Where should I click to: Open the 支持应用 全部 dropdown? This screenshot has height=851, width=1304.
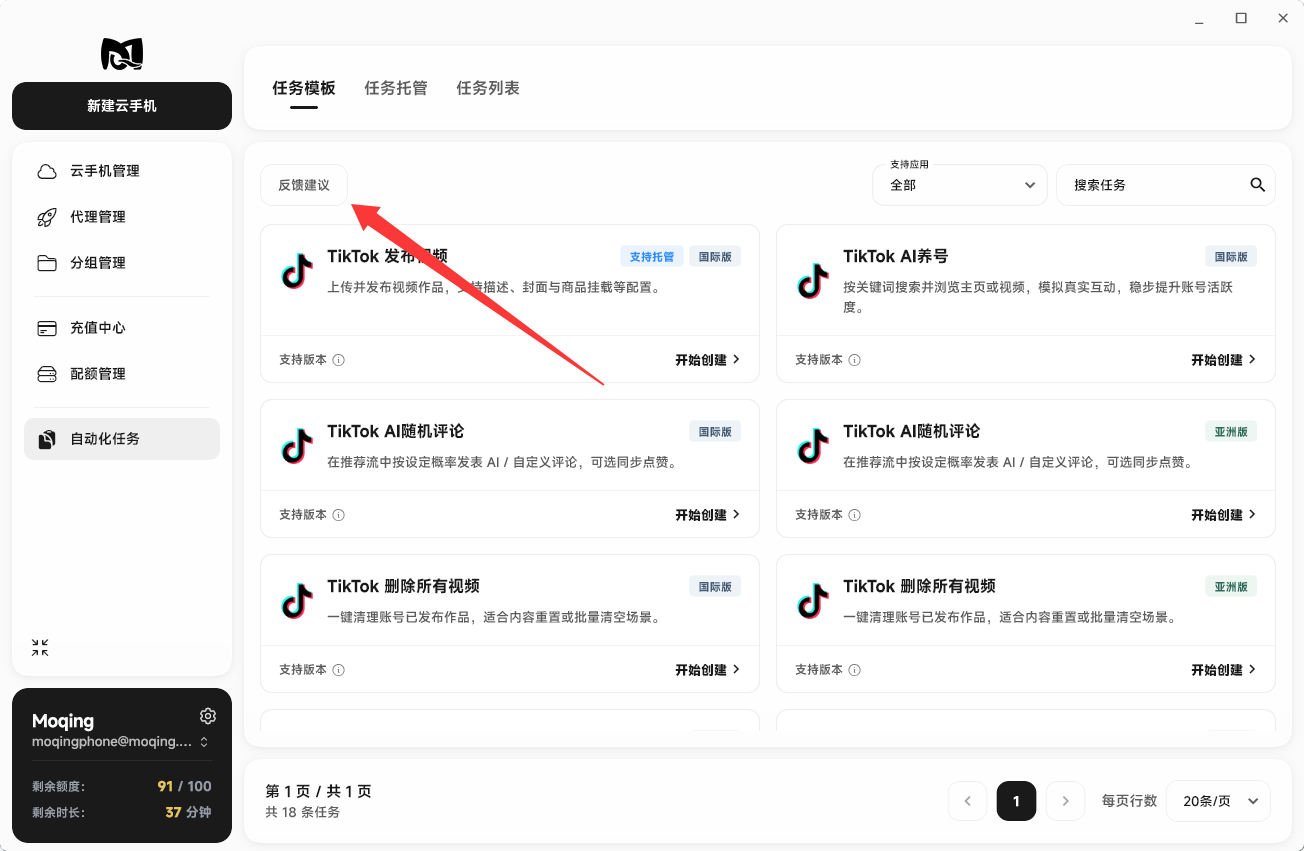pyautogui.click(x=960, y=185)
